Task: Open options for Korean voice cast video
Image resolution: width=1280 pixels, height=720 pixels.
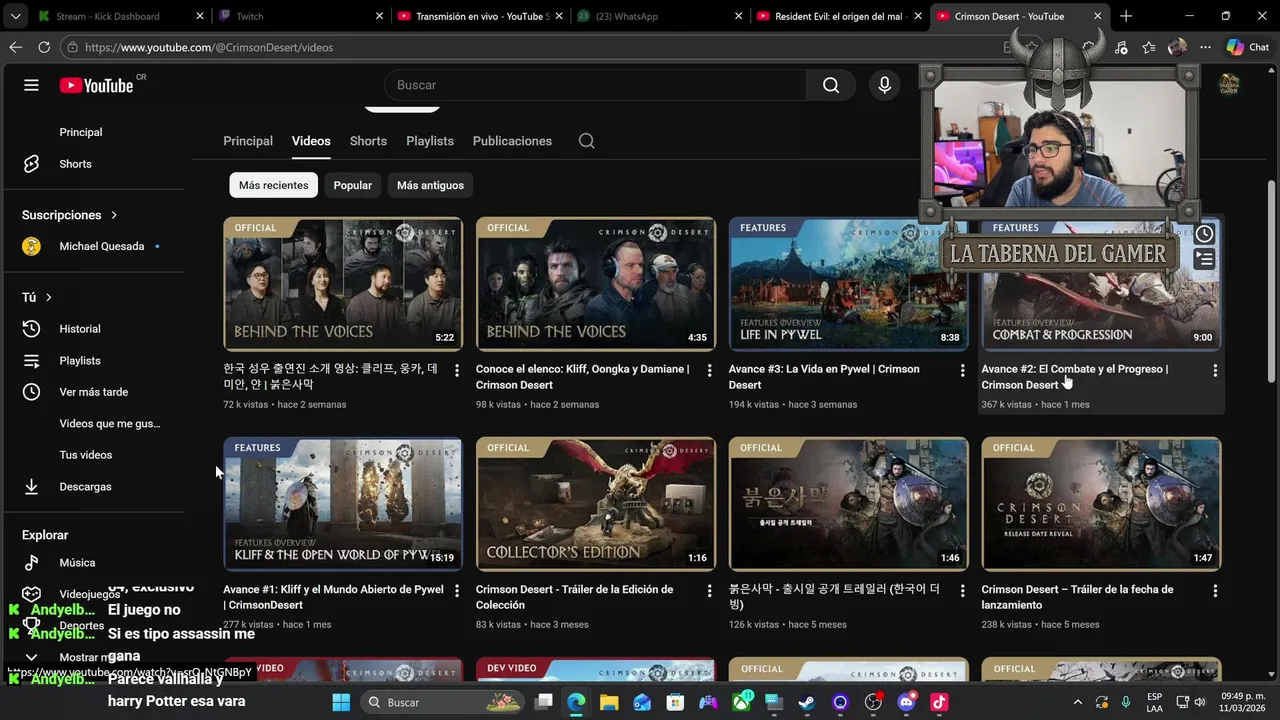Action: [457, 370]
